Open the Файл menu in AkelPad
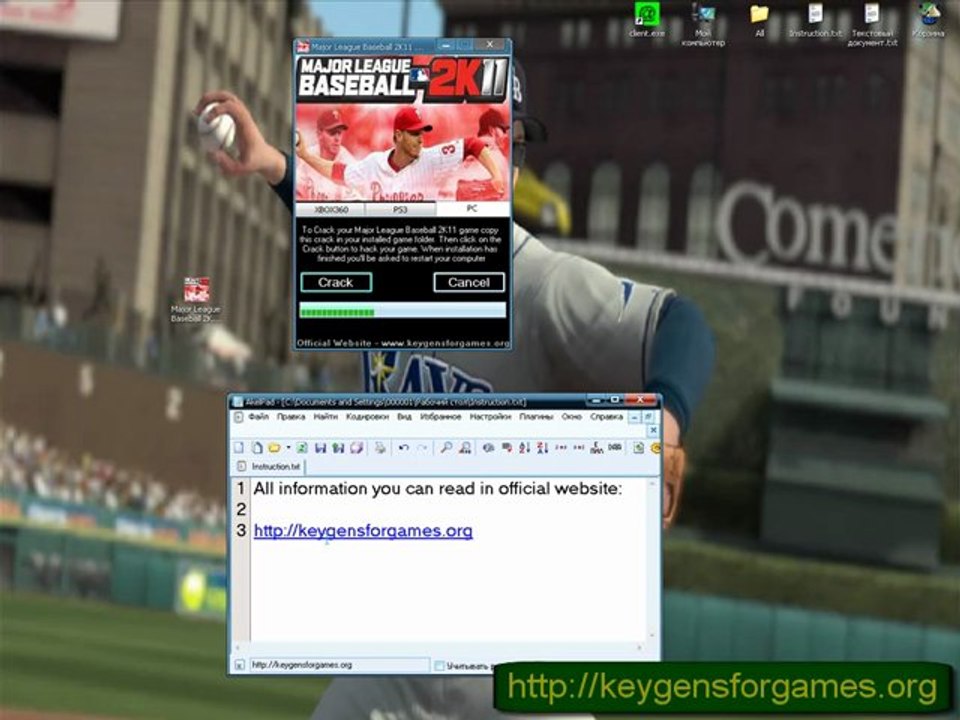Viewport: 960px width, 720px height. (x=258, y=416)
